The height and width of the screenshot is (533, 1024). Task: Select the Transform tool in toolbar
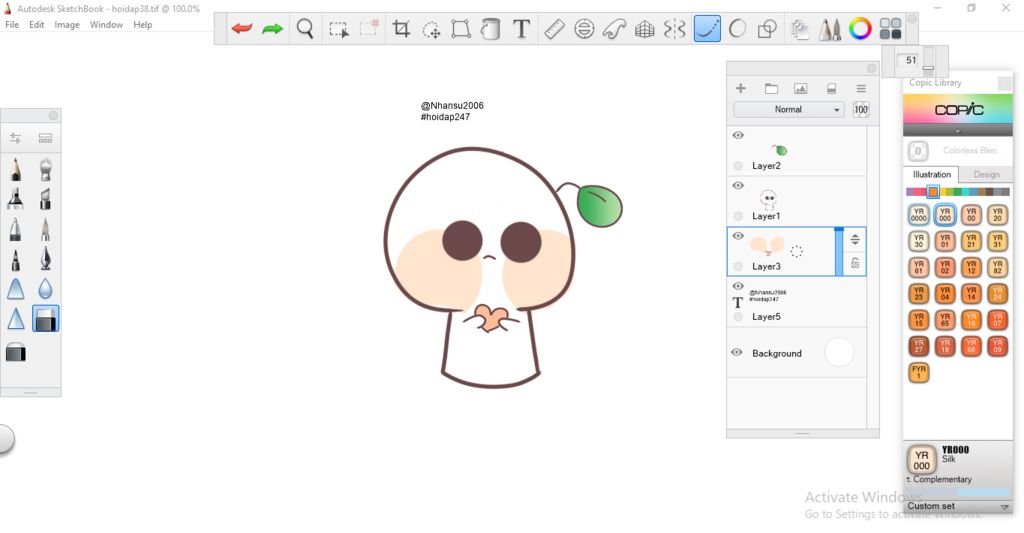461,29
